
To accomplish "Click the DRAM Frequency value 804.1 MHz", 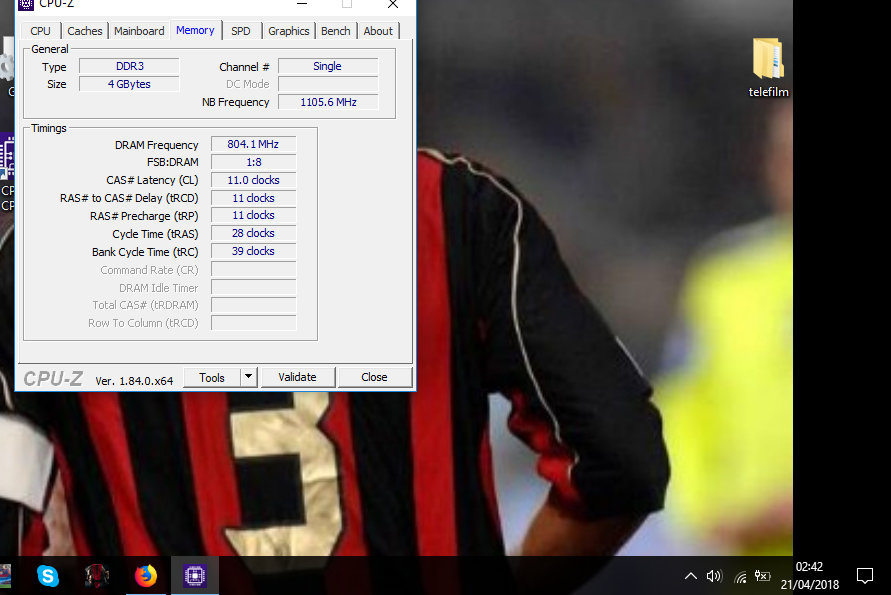I will (x=253, y=144).
